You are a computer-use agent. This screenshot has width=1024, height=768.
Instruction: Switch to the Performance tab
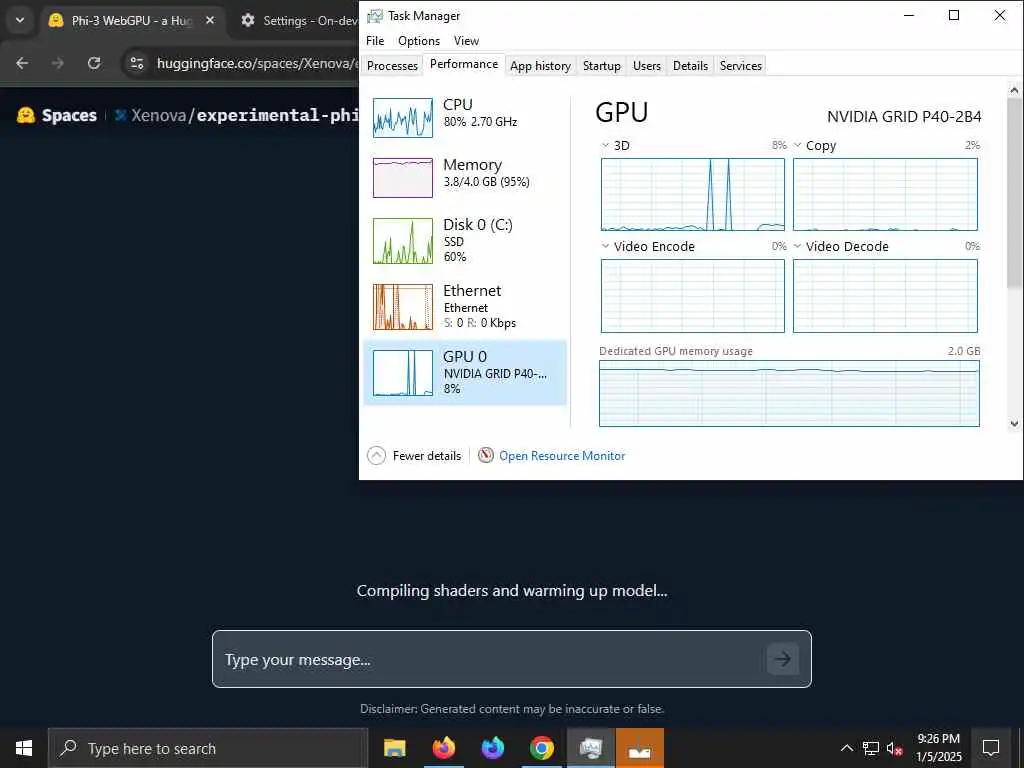click(464, 64)
